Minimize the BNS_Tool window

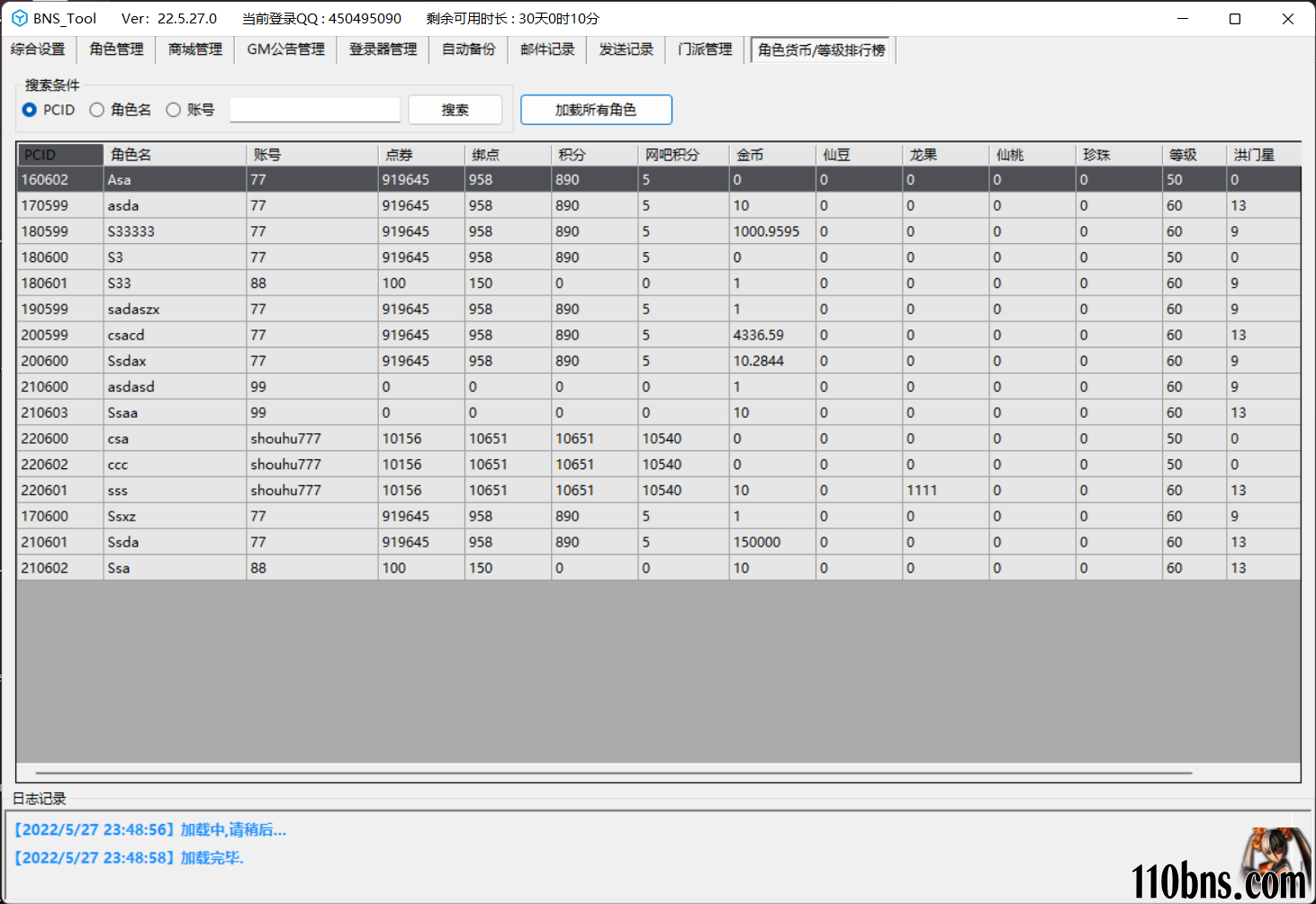click(1183, 19)
